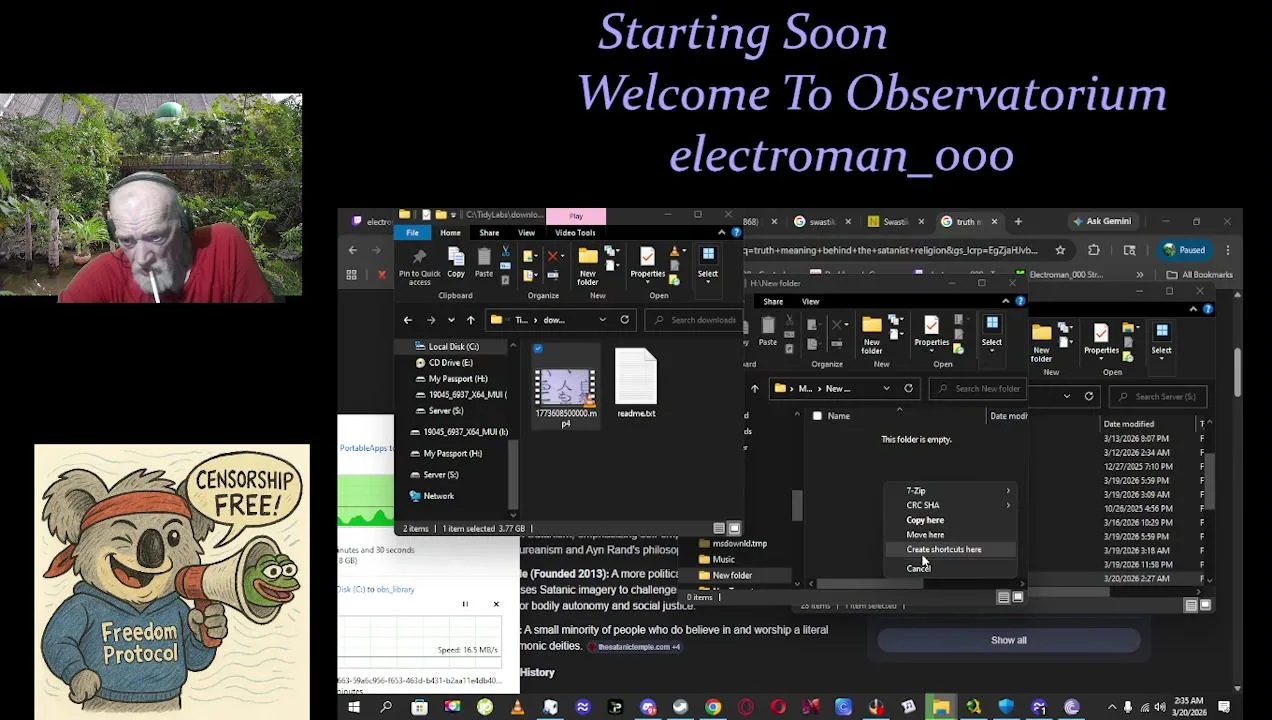
Task: Check the select-all box beside Name column
Action: (817, 416)
